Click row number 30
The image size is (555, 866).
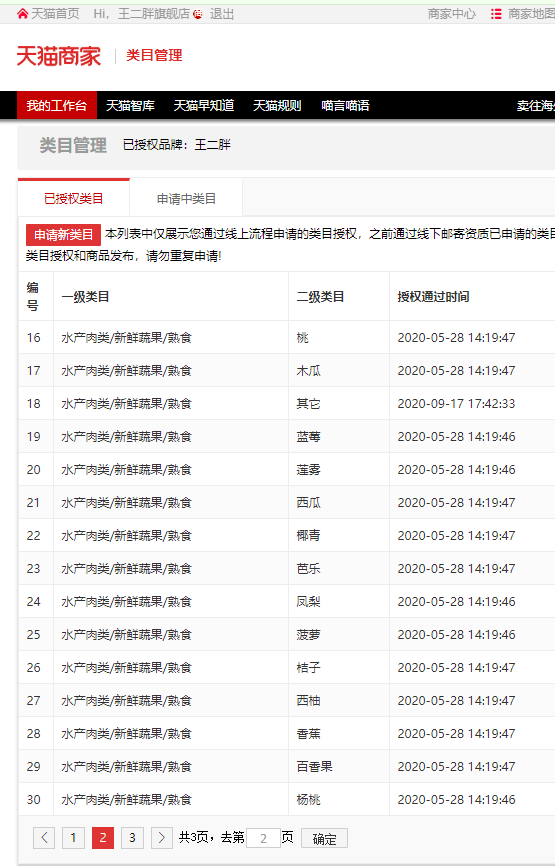34,799
